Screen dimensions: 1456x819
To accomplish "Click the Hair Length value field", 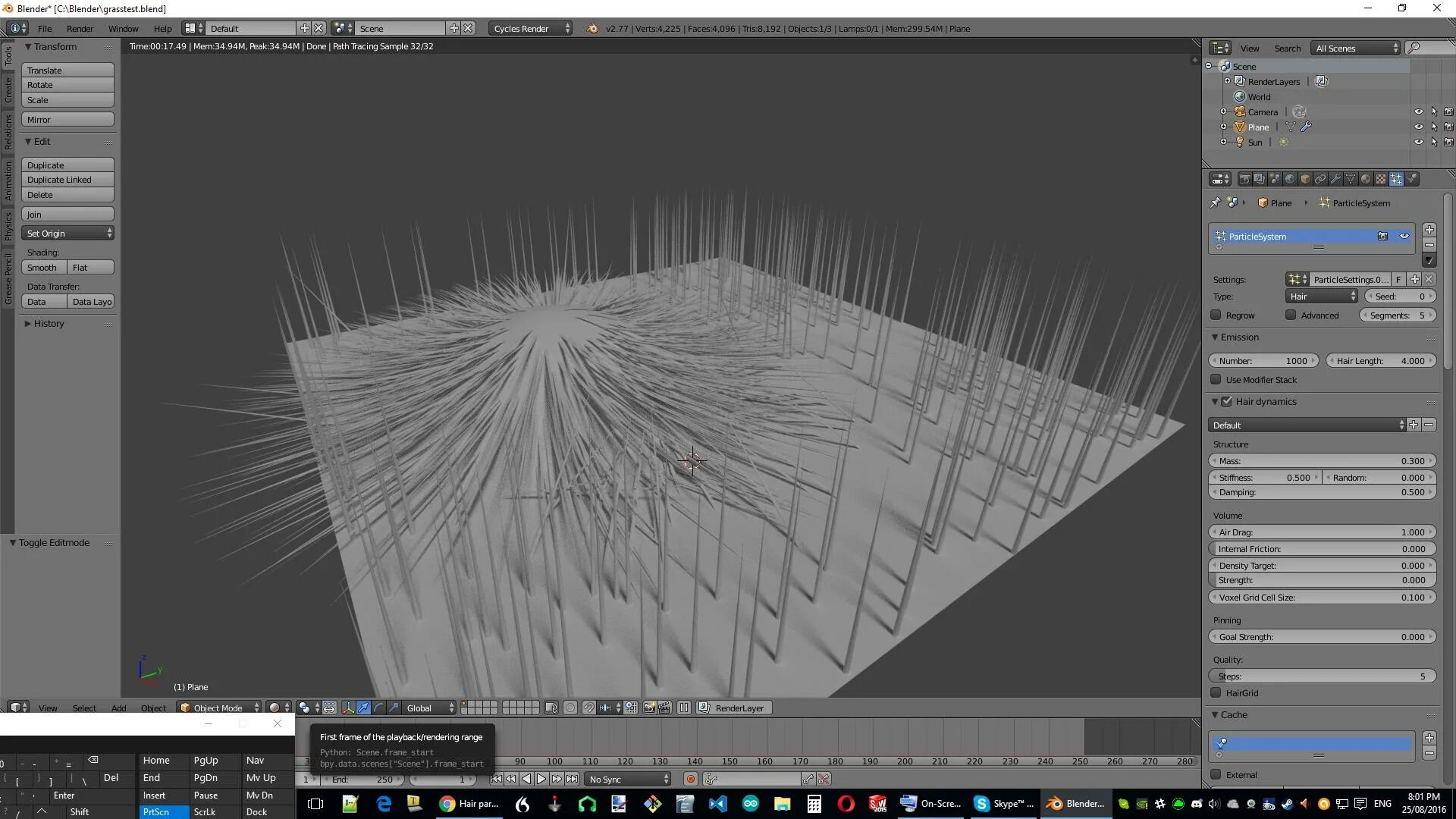I will click(1381, 360).
